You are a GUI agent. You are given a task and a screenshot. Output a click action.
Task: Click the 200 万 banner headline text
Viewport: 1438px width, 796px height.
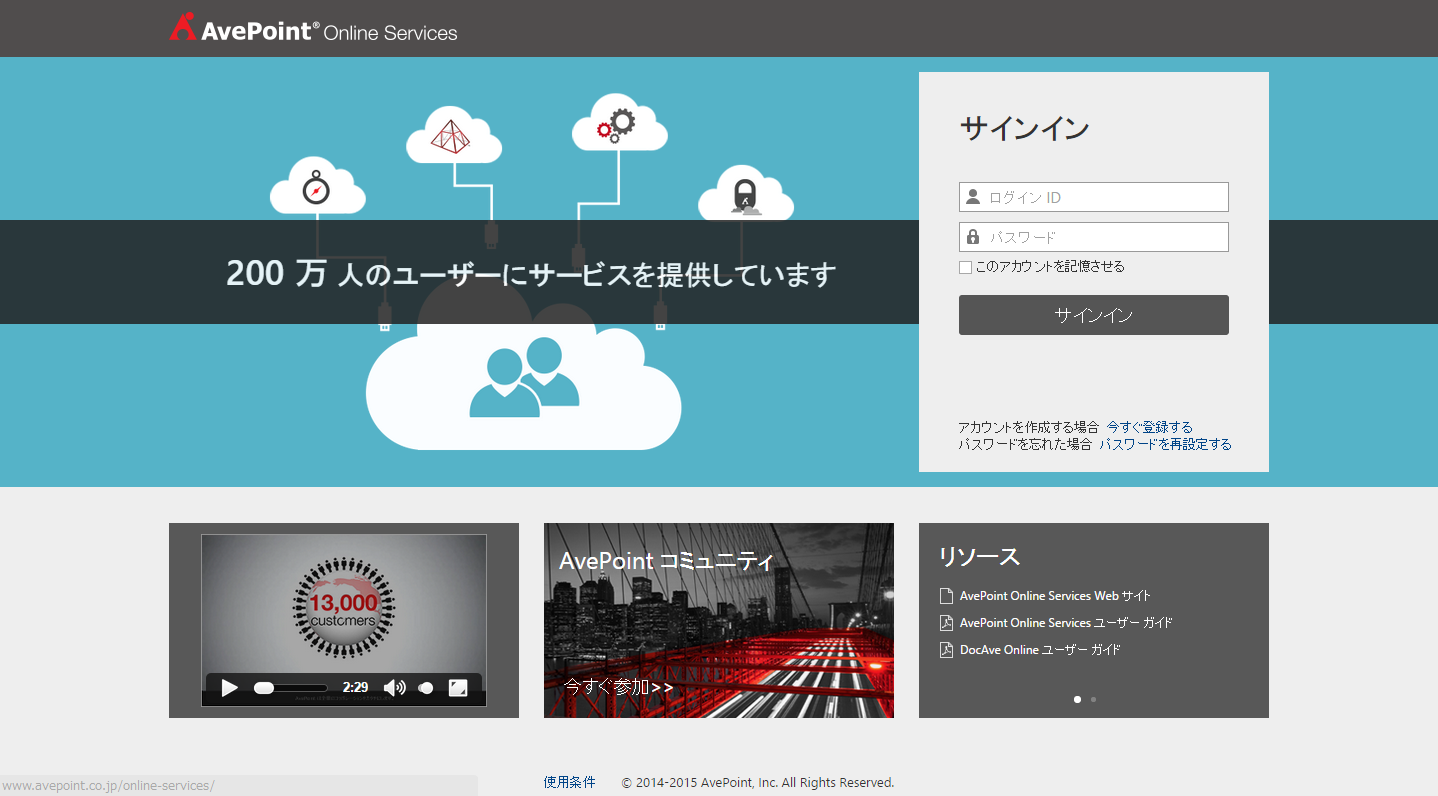coord(531,273)
